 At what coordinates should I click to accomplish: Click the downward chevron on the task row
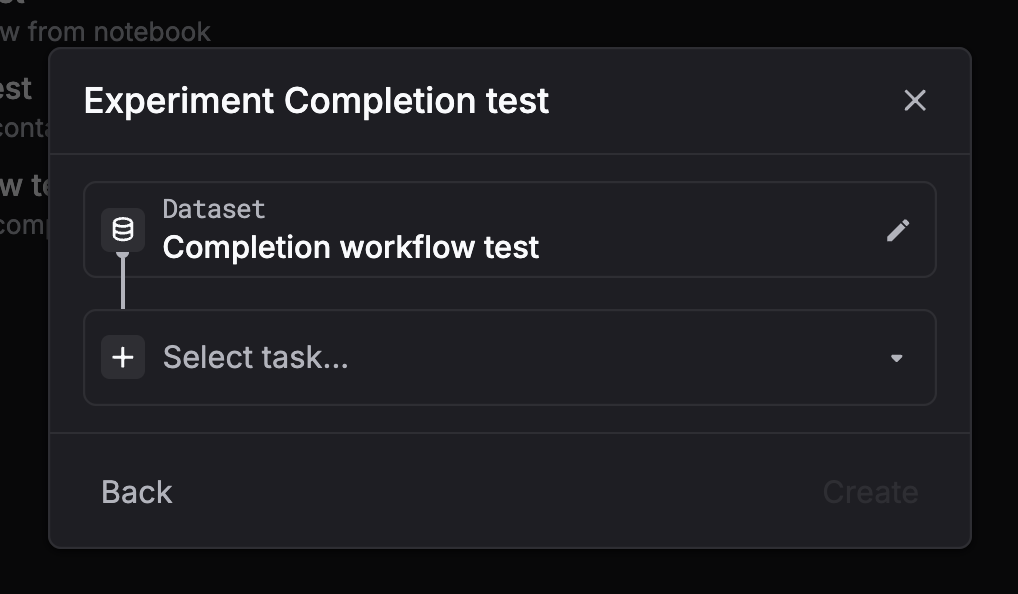click(x=896, y=357)
